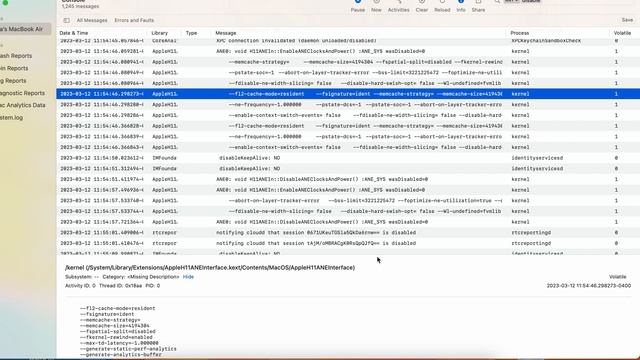Screen dimensions: 640x360
Task: Toggle the Activities toolbar button
Action: [398, 6]
